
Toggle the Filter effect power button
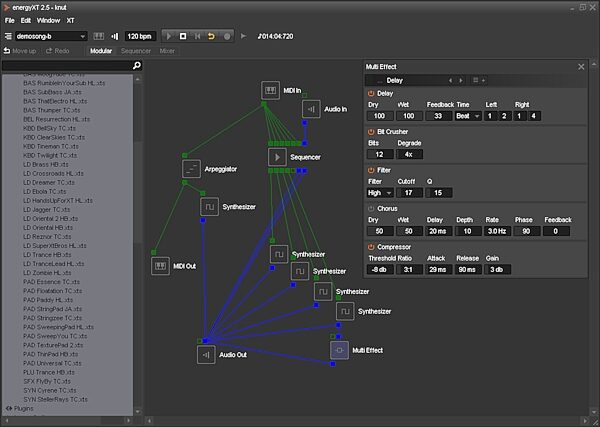click(x=371, y=170)
